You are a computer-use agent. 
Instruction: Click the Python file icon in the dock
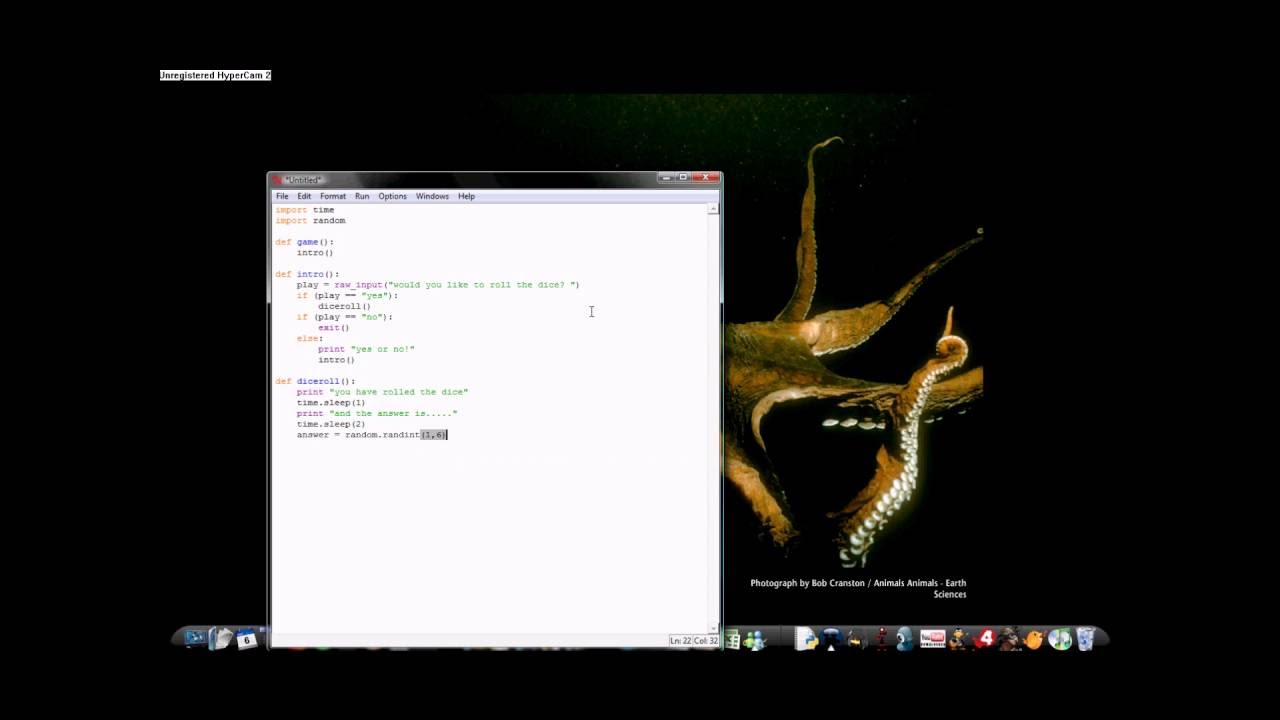pos(806,638)
